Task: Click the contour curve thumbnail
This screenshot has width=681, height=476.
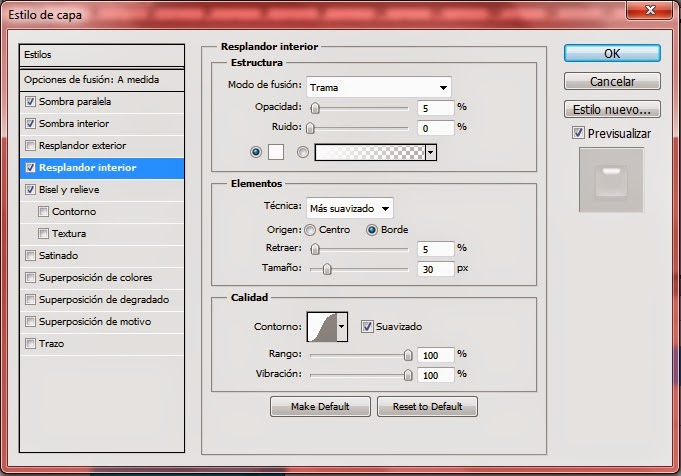Action: point(322,327)
